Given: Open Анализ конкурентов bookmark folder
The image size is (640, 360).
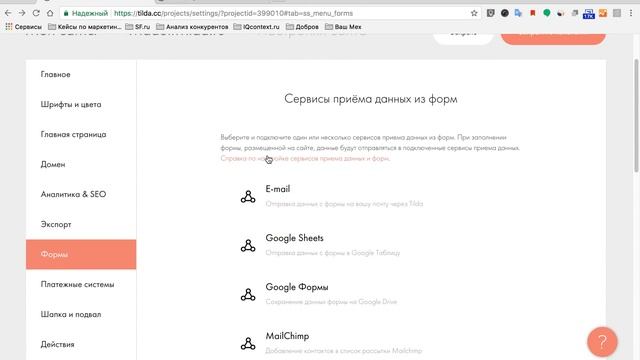Looking at the screenshot, I should click(193, 27).
